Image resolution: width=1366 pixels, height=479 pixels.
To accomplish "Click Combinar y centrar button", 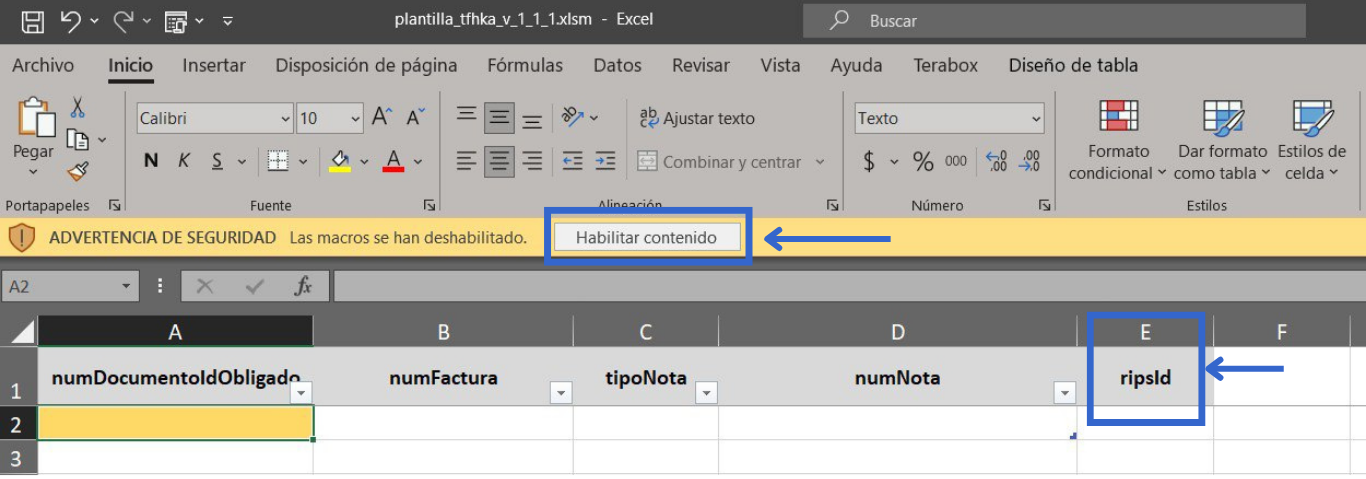I will tap(720, 161).
